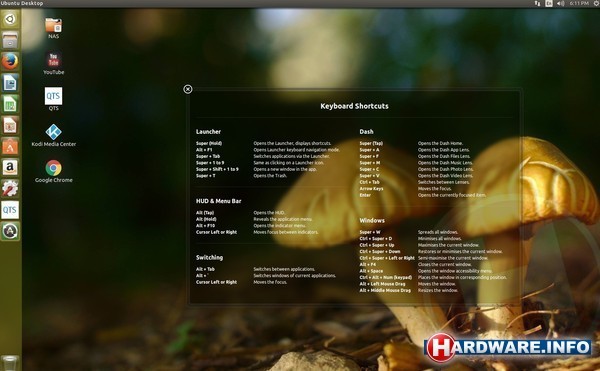
Task: Click the Dash section heading
Action: point(366,132)
